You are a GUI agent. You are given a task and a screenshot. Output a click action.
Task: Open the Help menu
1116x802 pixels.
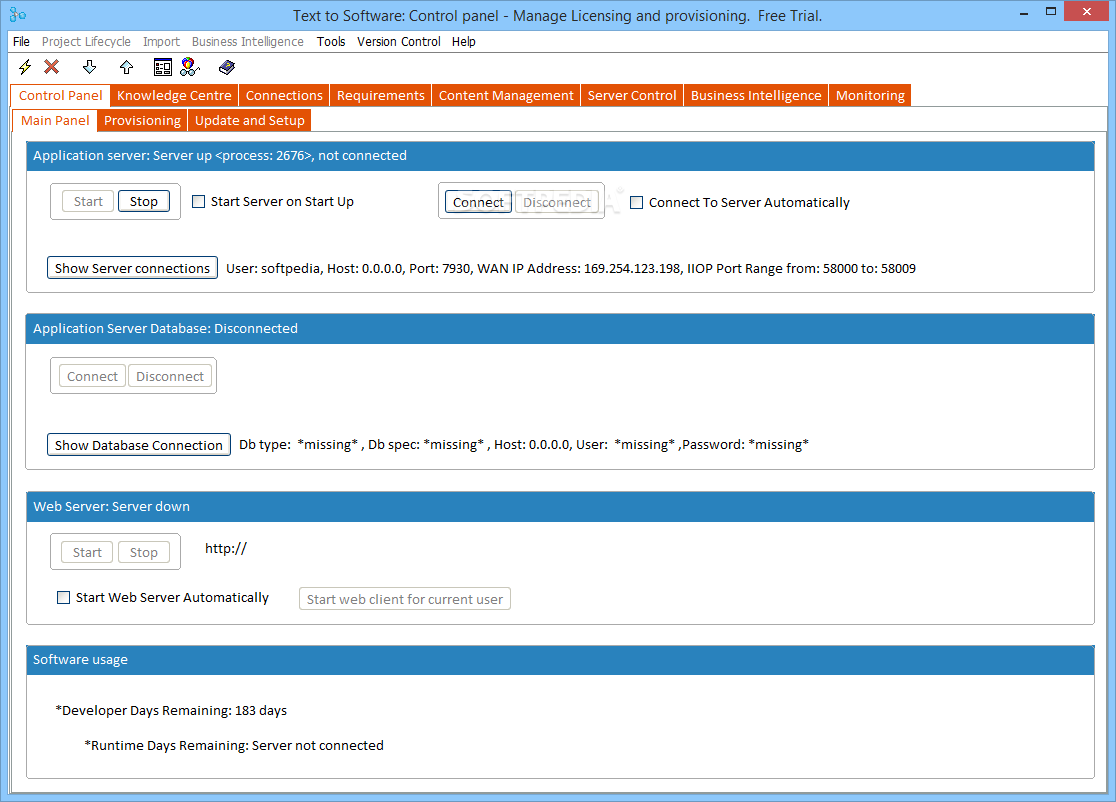(463, 41)
